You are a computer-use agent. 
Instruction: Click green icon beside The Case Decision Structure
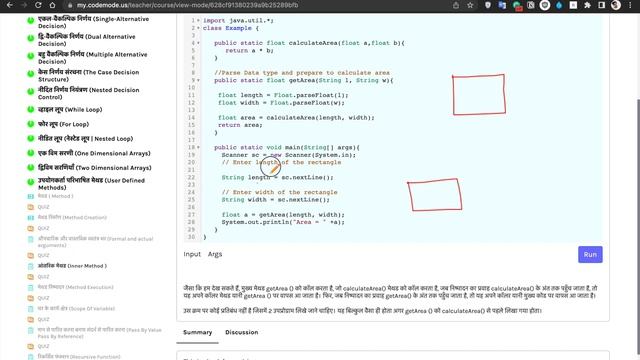tap(31, 74)
